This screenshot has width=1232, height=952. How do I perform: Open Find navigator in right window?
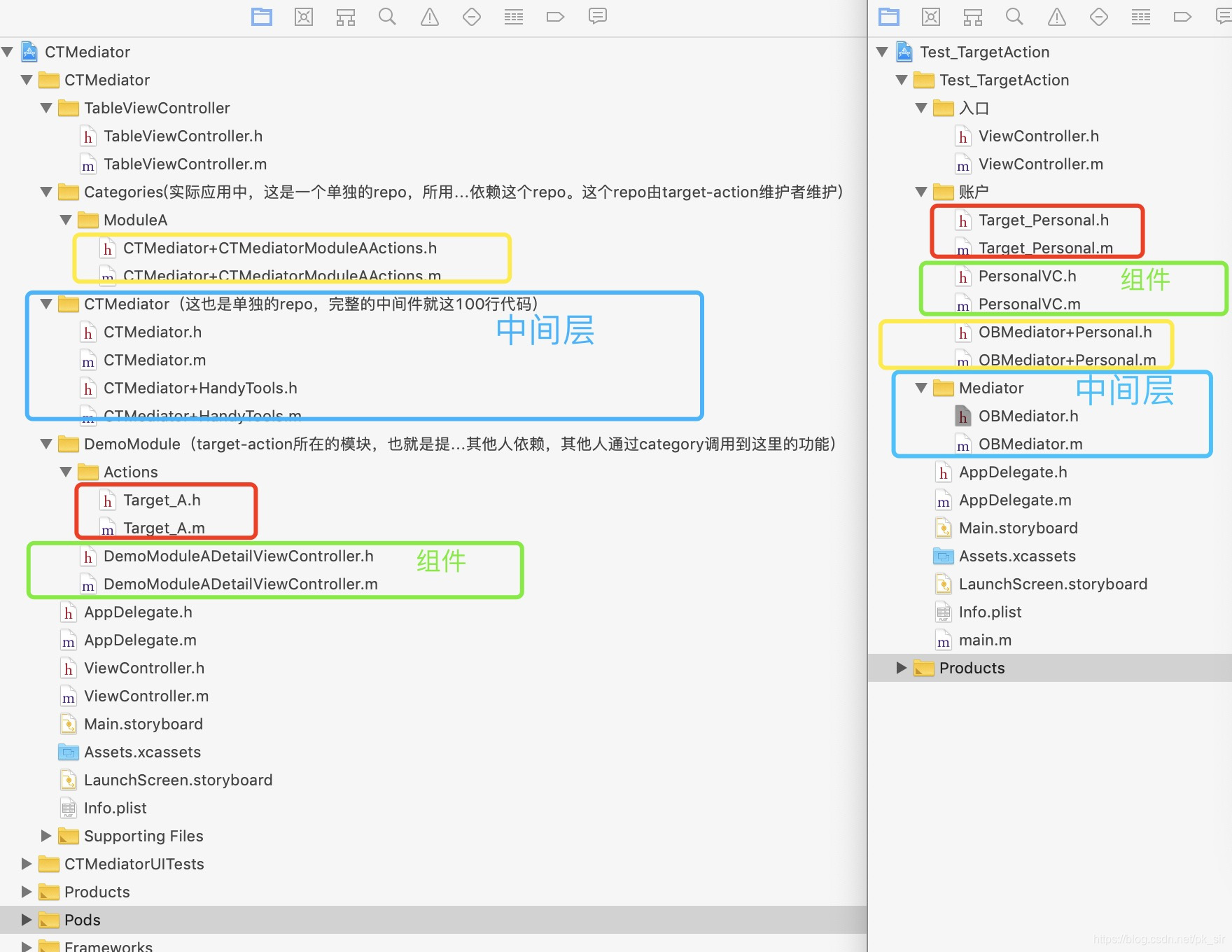point(1014,17)
